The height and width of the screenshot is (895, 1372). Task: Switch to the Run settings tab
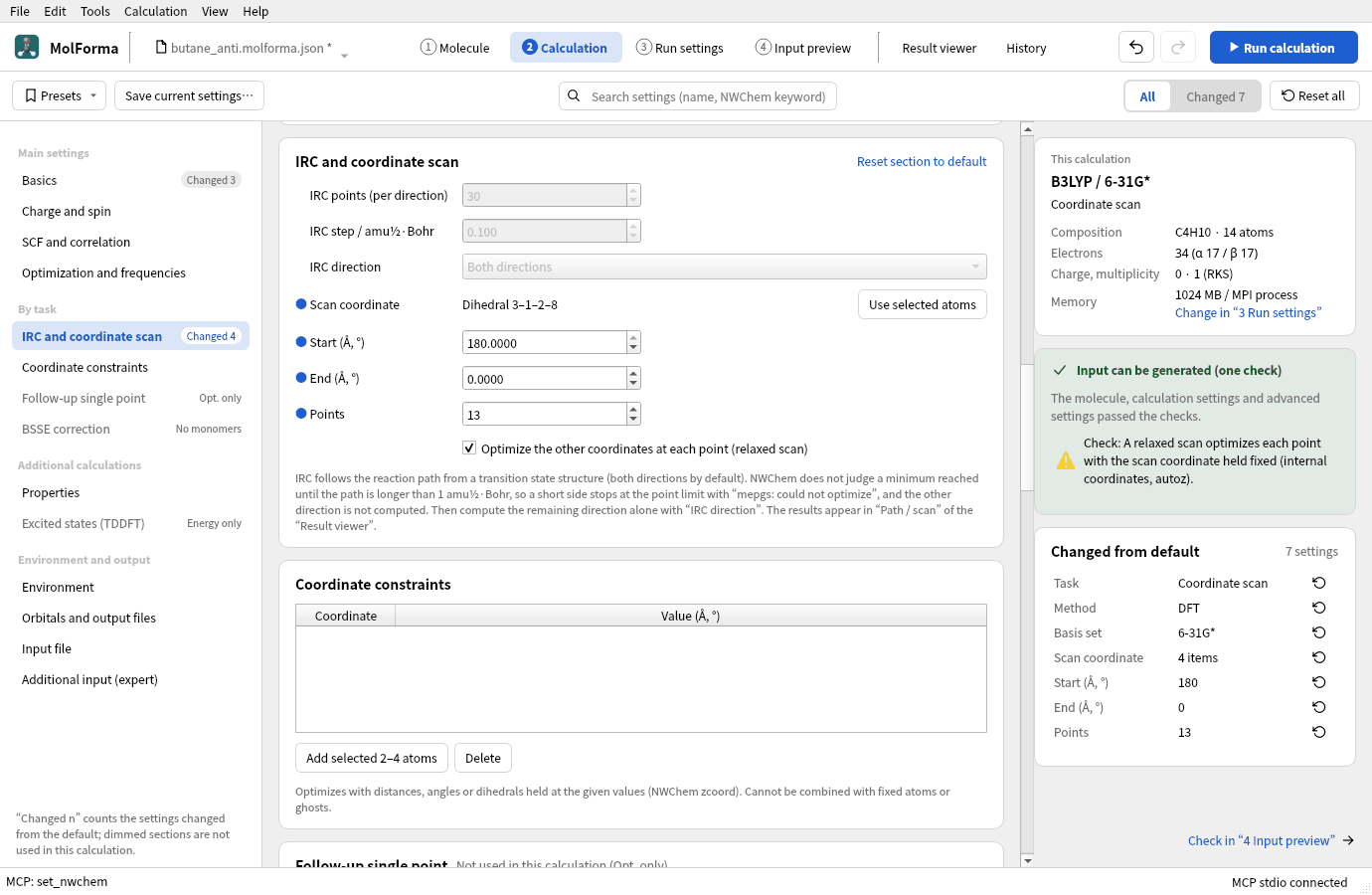coord(680,48)
